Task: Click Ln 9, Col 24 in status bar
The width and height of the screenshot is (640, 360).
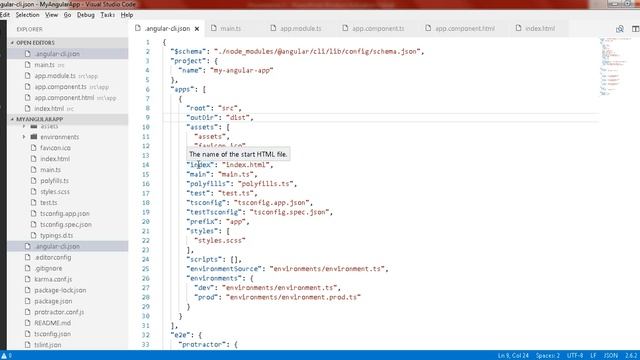Action: pyautogui.click(x=513, y=356)
